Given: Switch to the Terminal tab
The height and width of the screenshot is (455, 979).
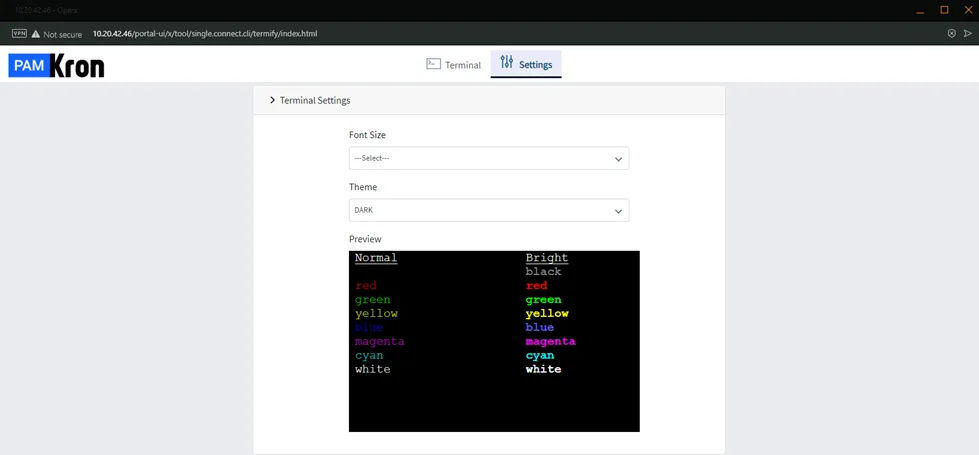Looking at the screenshot, I should 453,64.
